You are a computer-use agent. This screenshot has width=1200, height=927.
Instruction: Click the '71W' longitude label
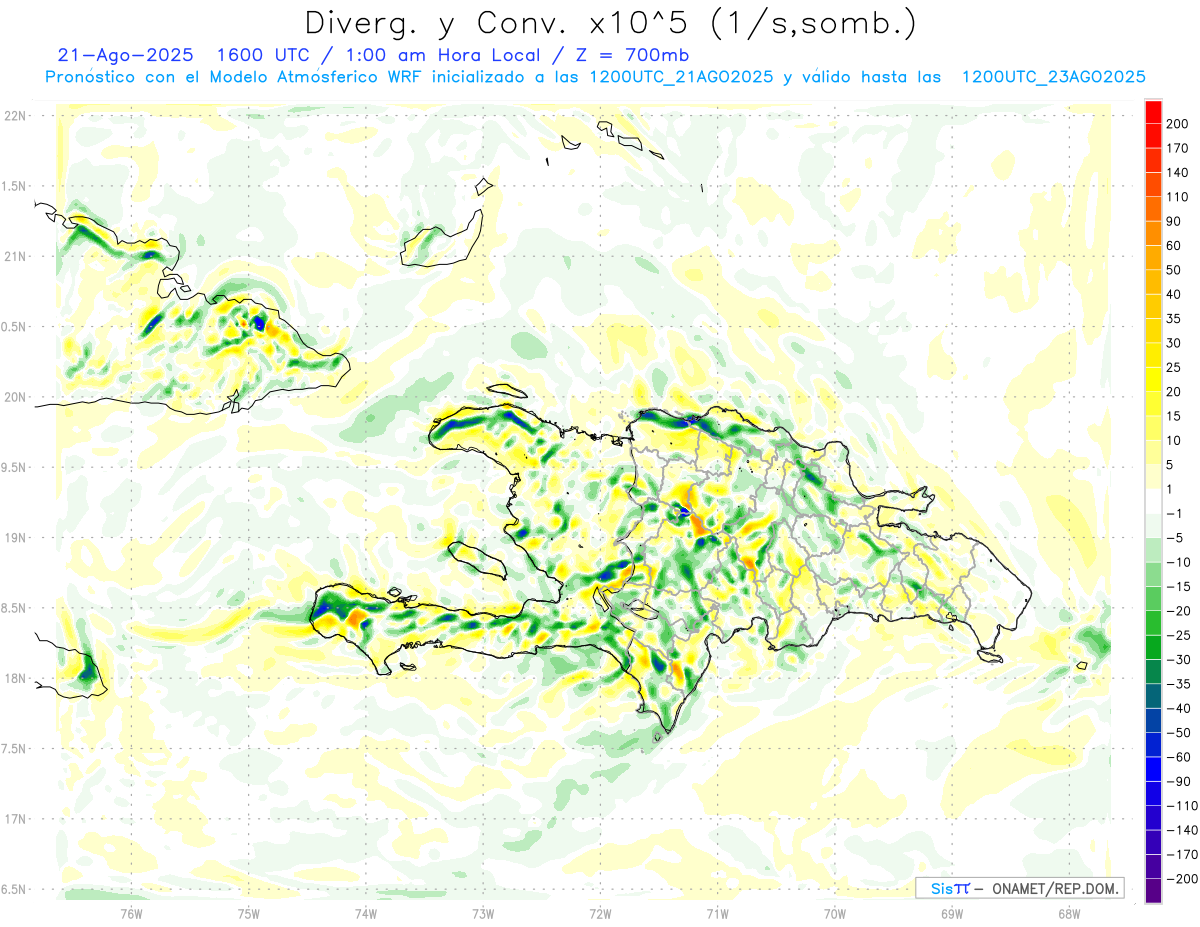(x=717, y=913)
